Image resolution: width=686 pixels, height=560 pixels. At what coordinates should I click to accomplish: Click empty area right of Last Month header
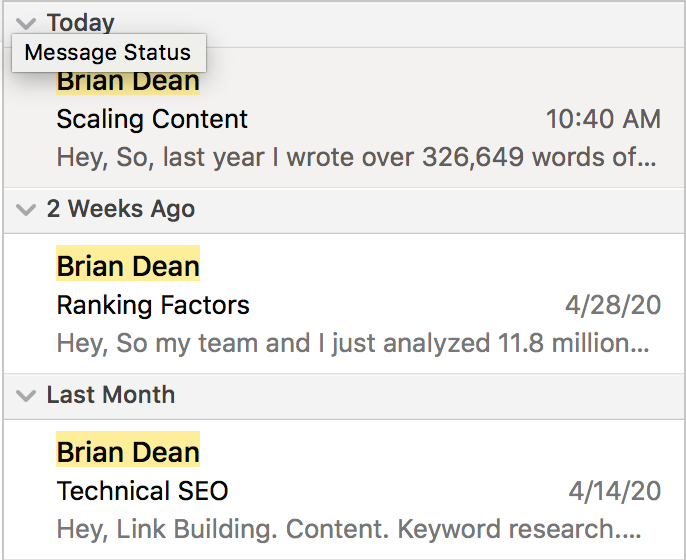[x=430, y=396]
